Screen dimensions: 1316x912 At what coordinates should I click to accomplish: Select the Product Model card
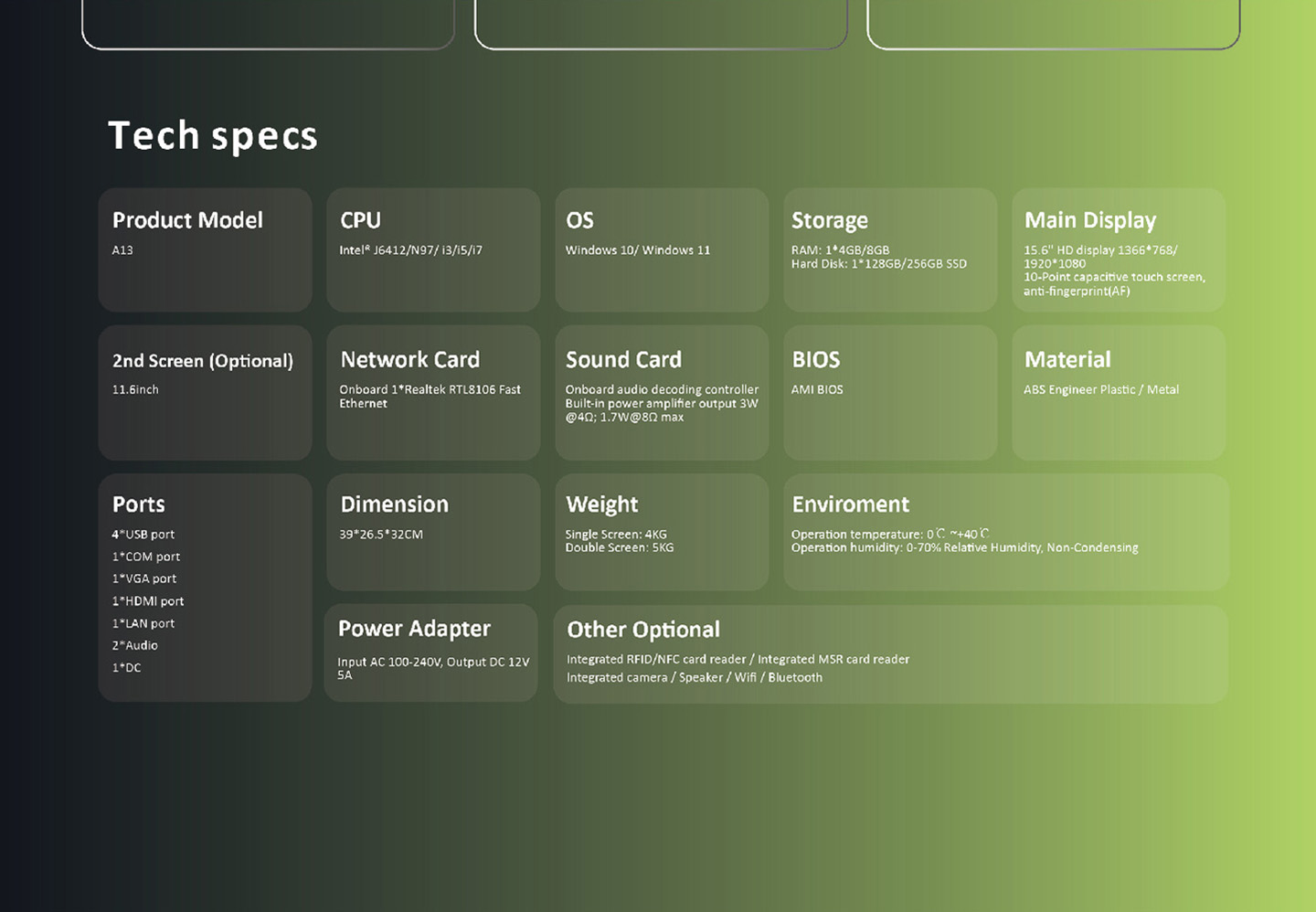tap(205, 249)
